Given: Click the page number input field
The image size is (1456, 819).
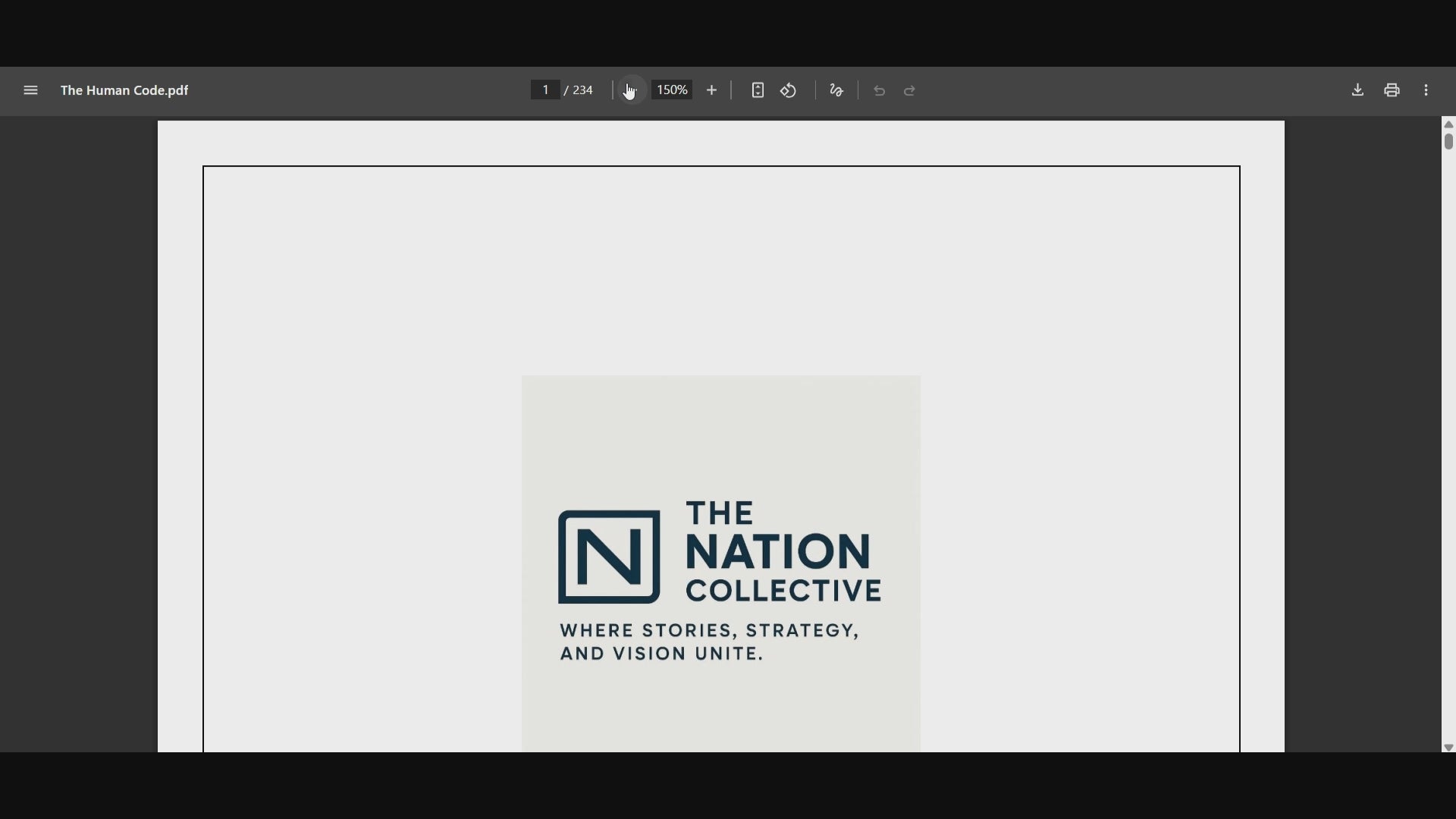Looking at the screenshot, I should [x=544, y=90].
